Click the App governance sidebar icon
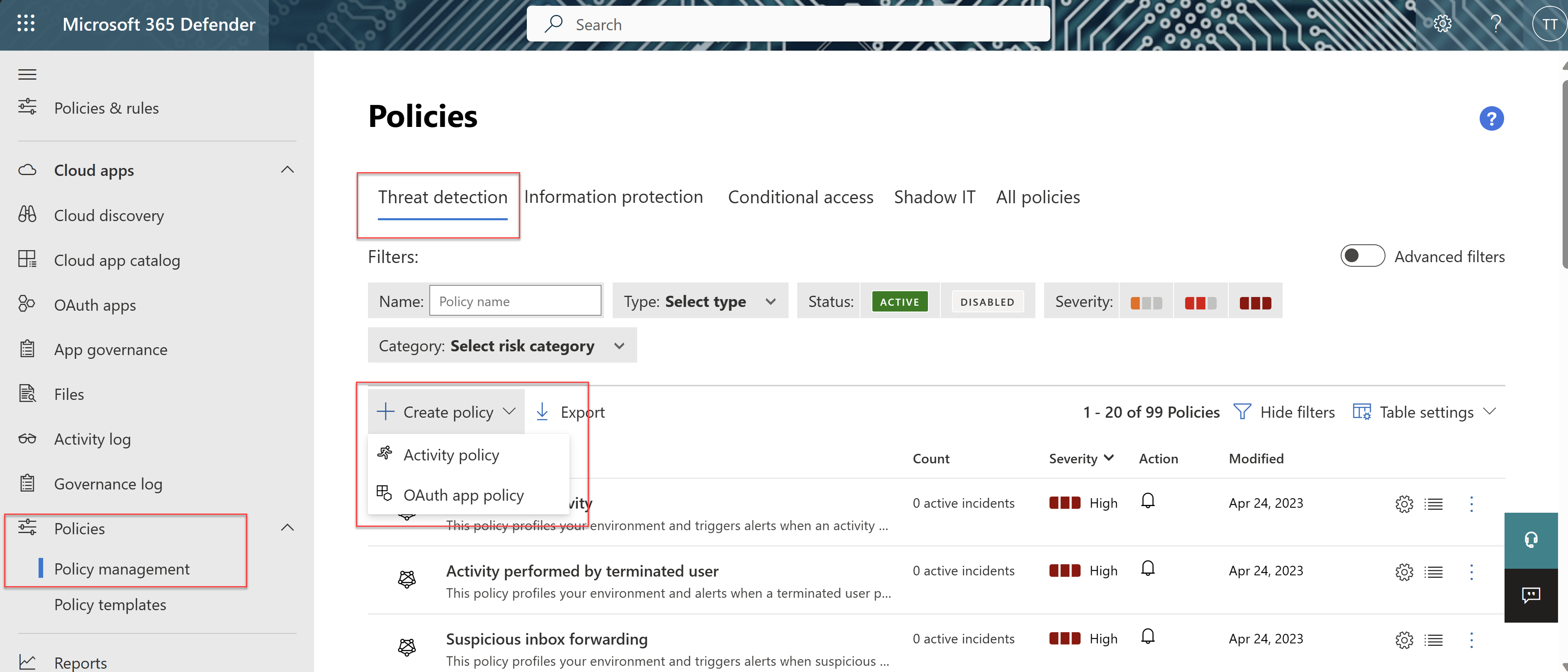1568x672 pixels. 27,349
